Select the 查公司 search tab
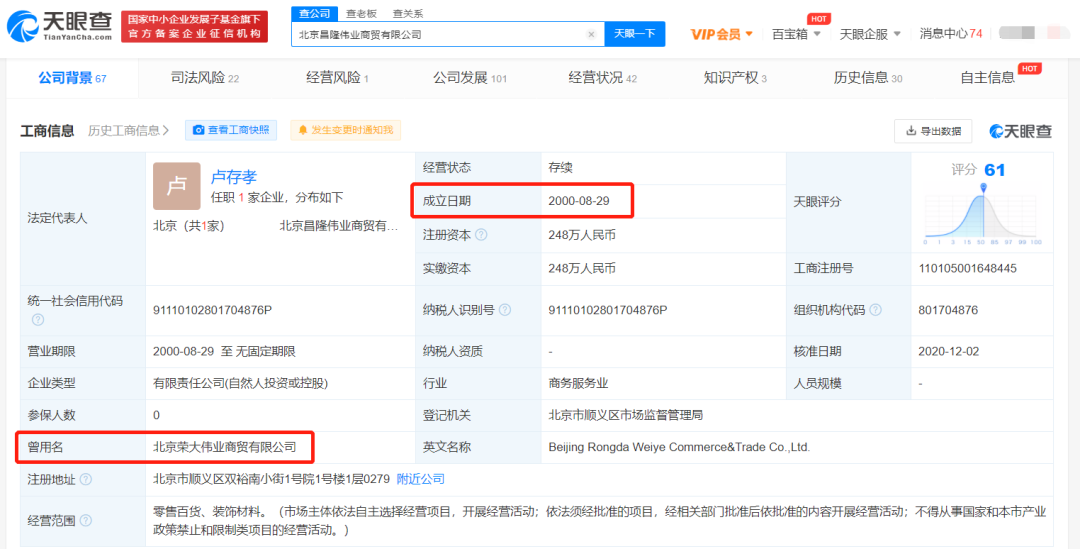Viewport: 1080px width, 549px height. coord(315,13)
